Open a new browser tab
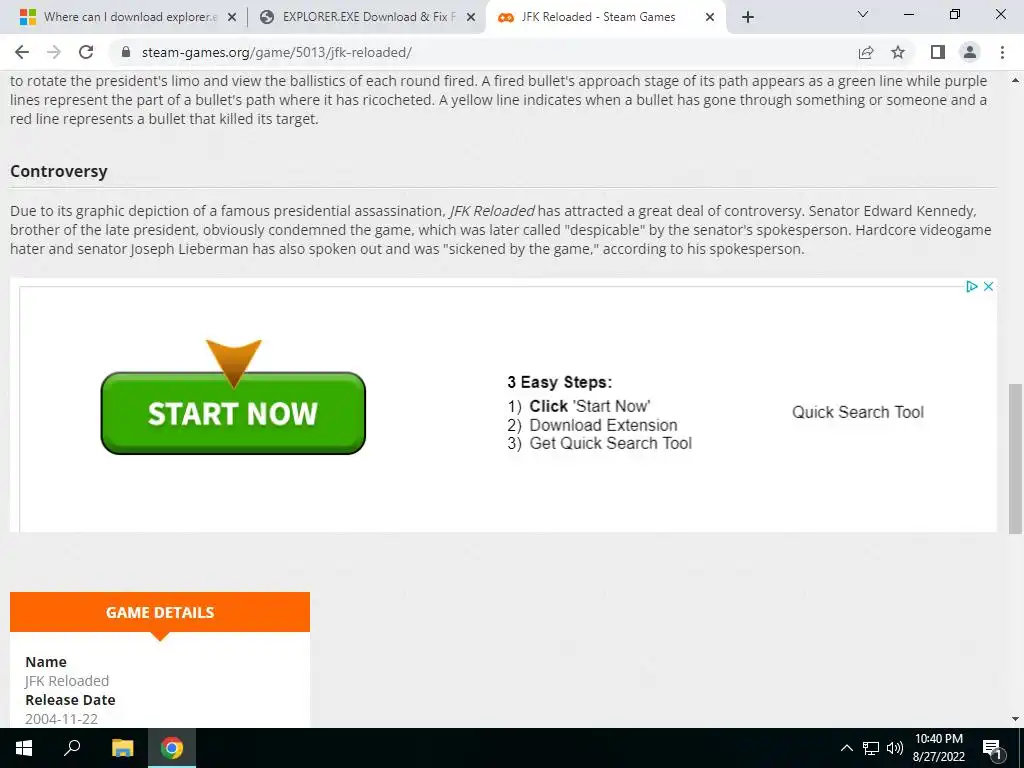This screenshot has height=768, width=1024. pos(748,17)
